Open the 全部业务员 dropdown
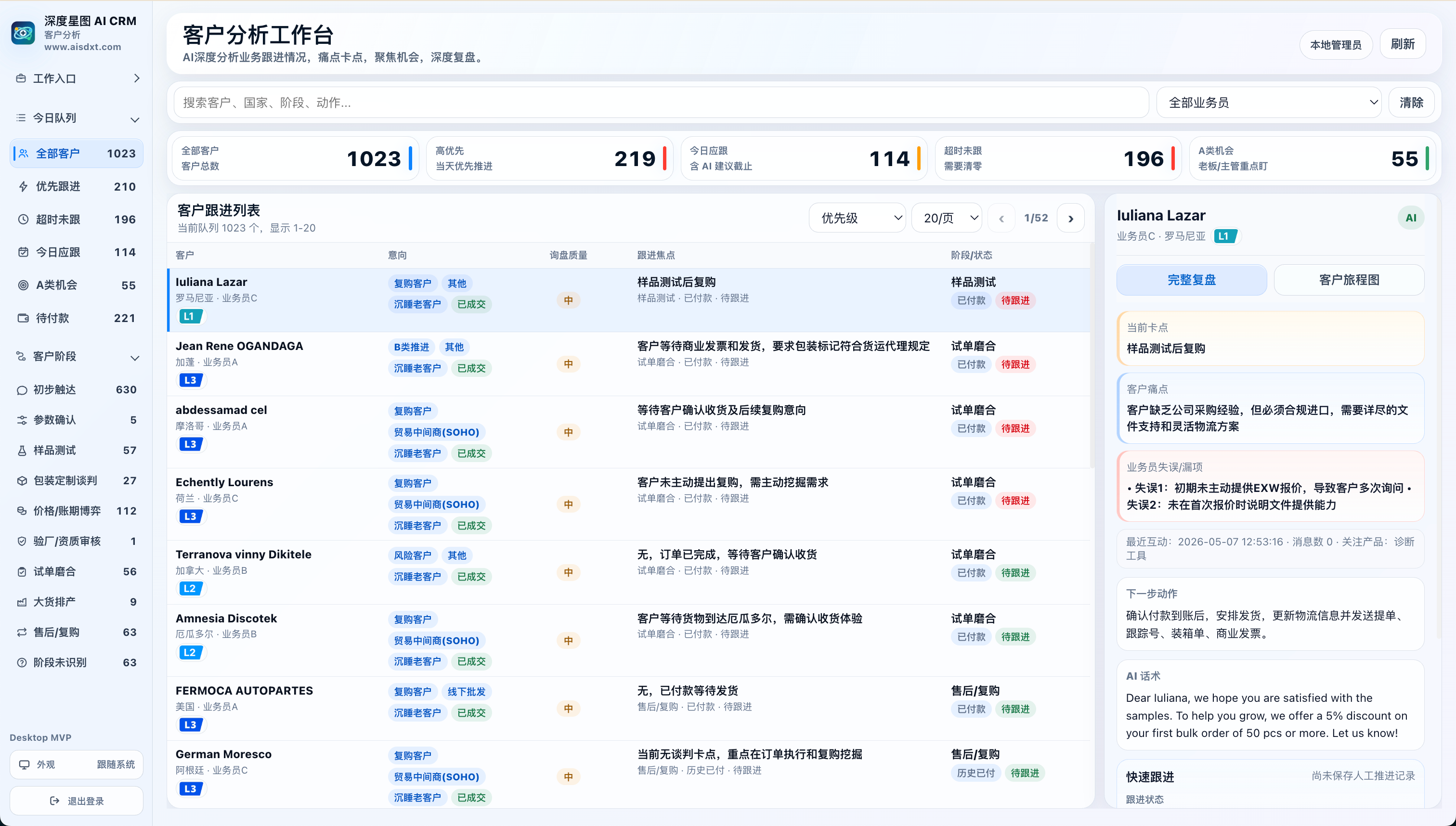 [1269, 103]
